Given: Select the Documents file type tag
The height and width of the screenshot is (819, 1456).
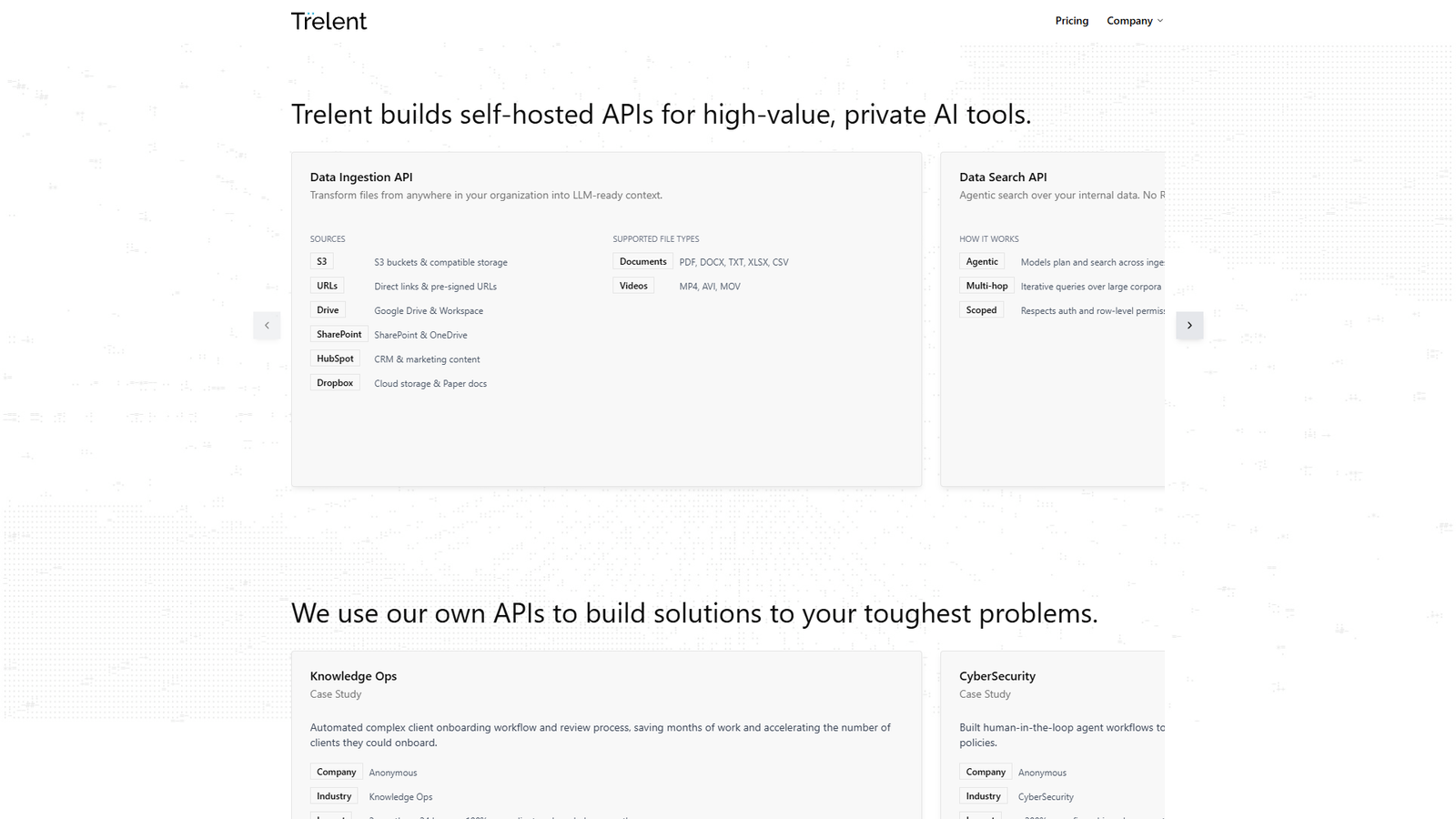Looking at the screenshot, I should pos(642,261).
